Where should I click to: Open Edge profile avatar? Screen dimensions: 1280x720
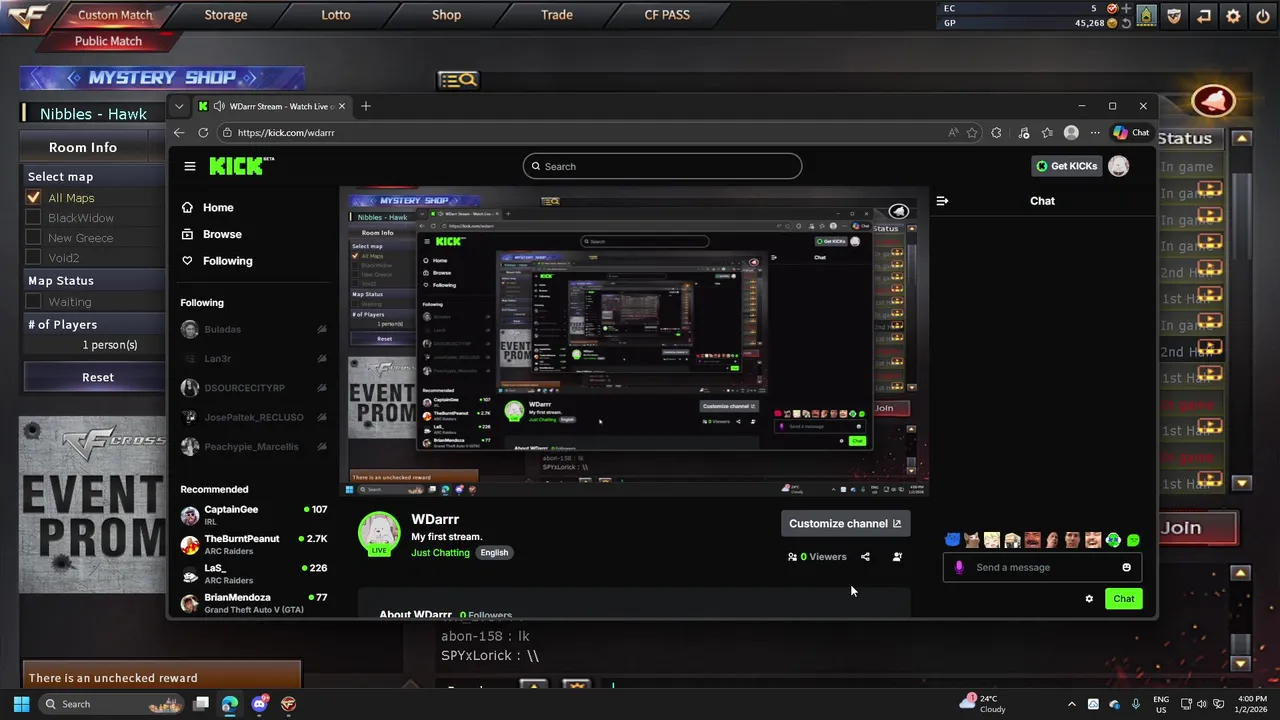(x=1071, y=132)
